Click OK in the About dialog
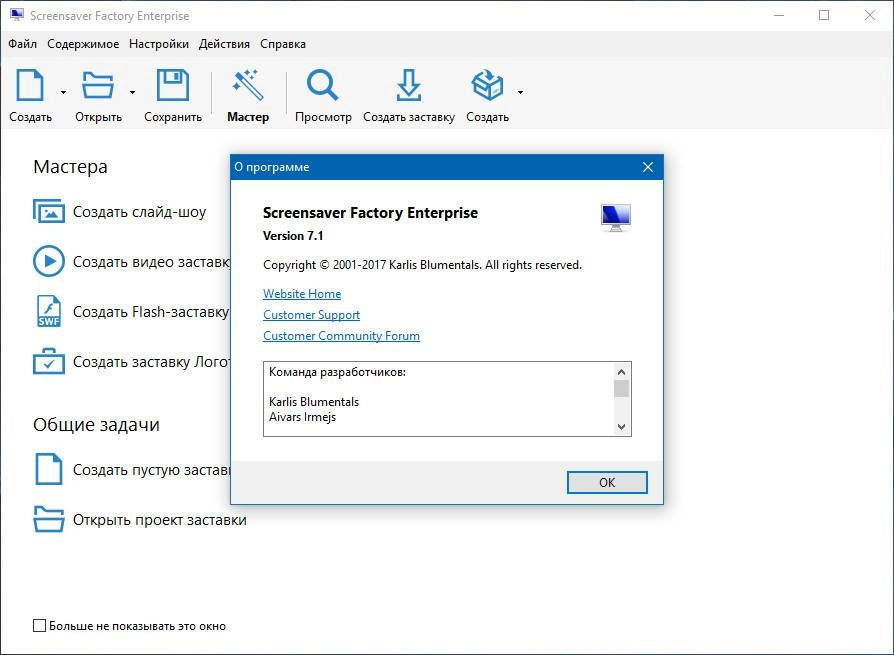 (x=607, y=482)
